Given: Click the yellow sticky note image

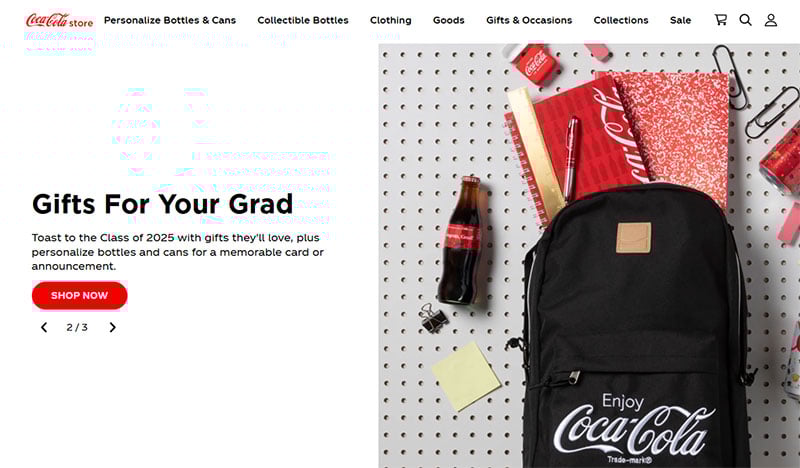Looking at the screenshot, I should click(466, 376).
